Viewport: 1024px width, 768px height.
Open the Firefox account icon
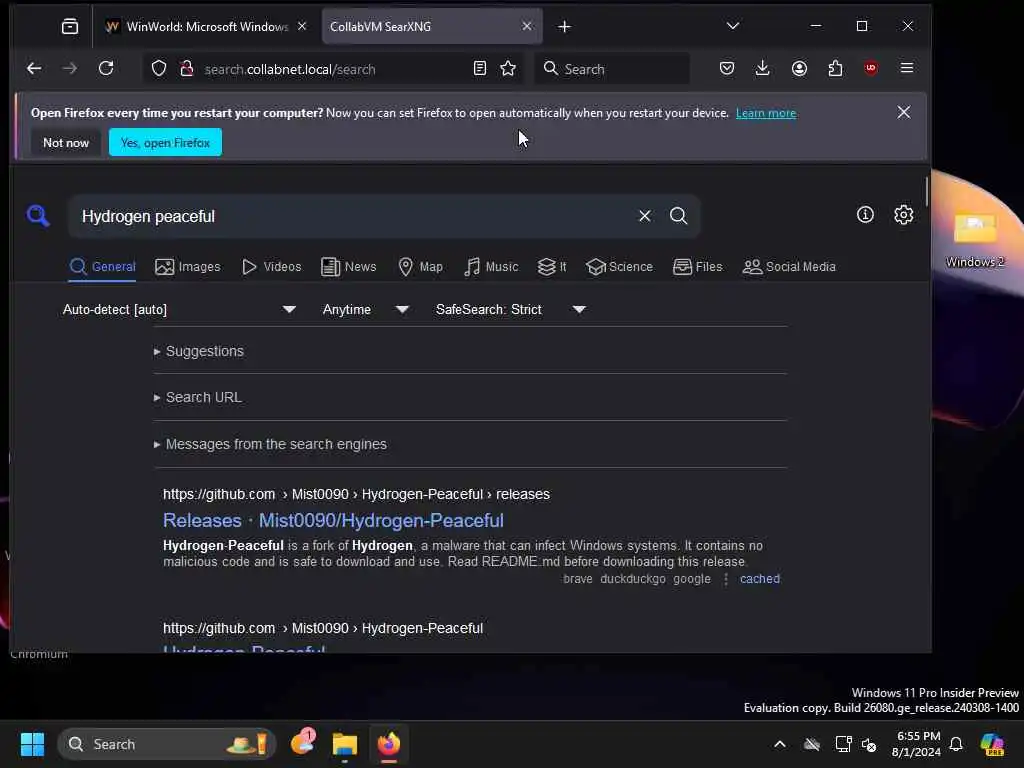coord(799,69)
